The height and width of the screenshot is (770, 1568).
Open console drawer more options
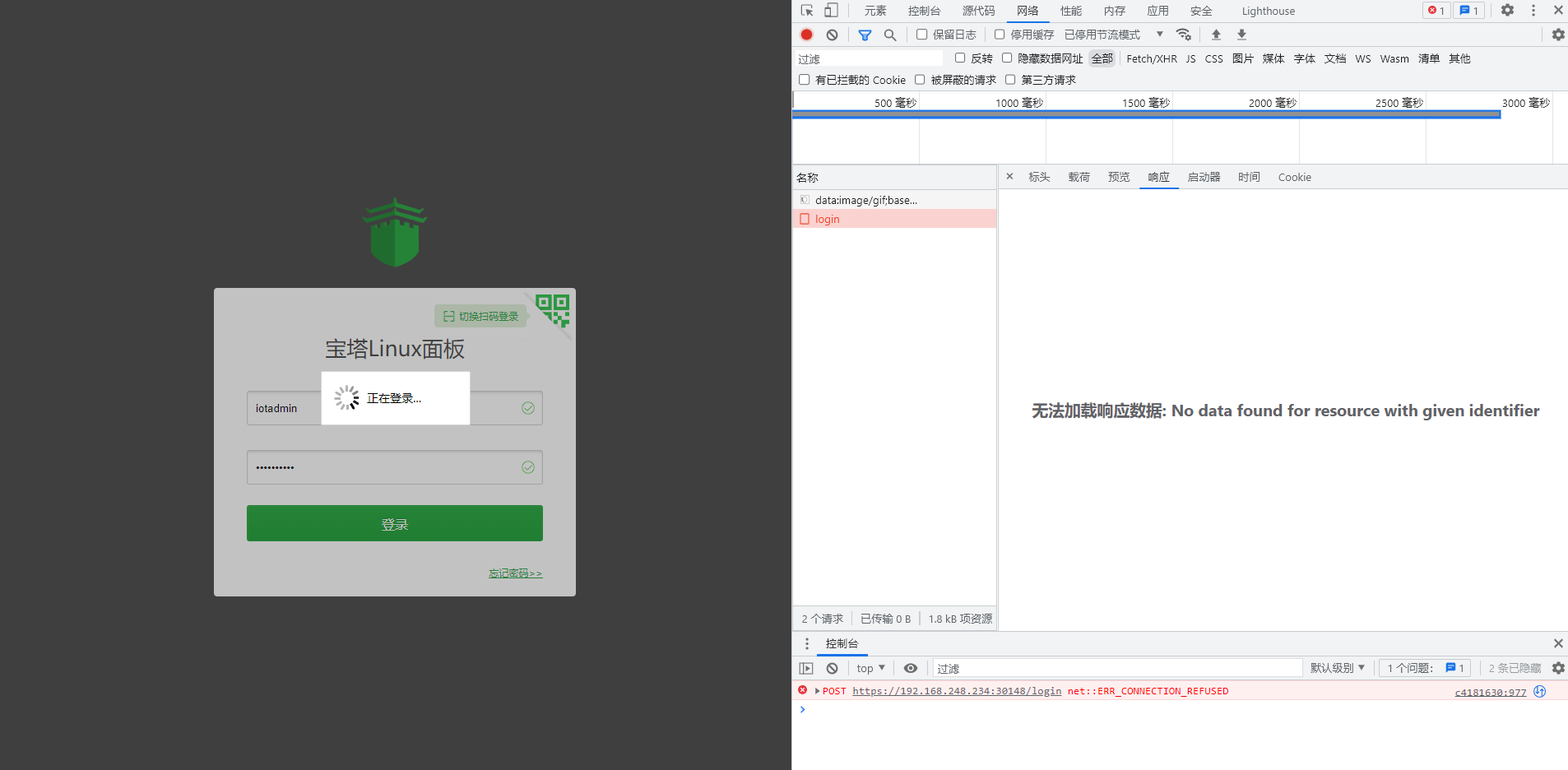807,643
